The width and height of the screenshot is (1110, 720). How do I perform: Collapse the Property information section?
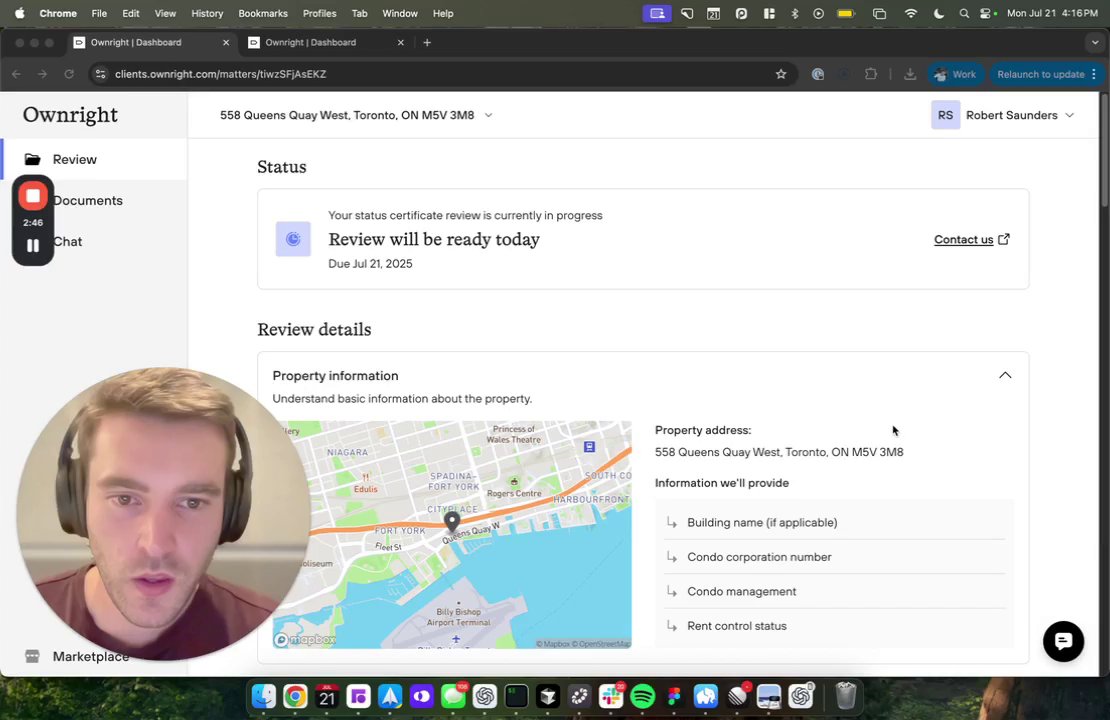point(1005,375)
